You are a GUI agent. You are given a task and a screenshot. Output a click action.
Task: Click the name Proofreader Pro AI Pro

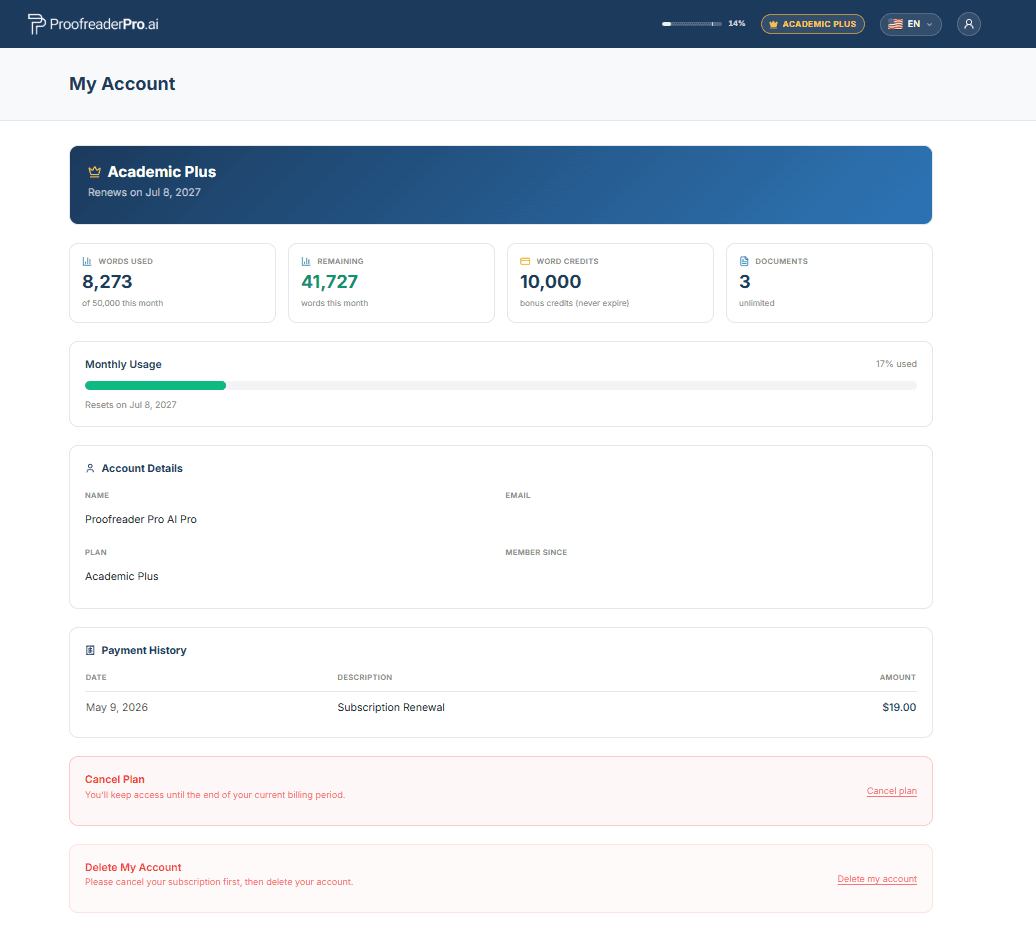coord(141,519)
